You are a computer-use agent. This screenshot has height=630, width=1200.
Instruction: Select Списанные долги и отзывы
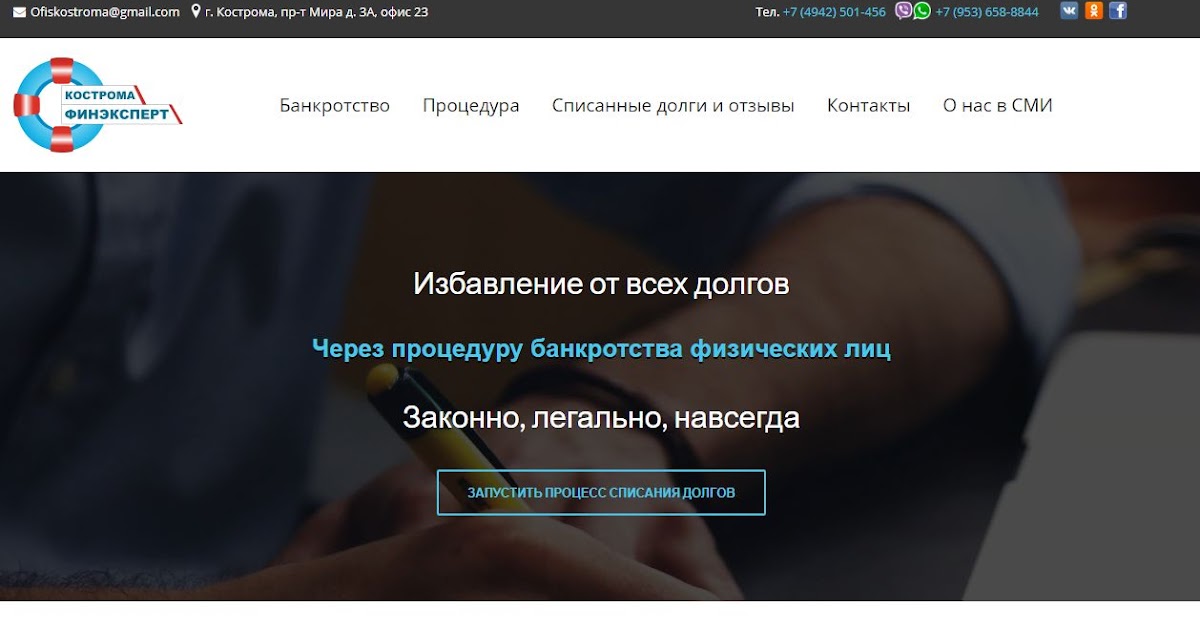pyautogui.click(x=674, y=105)
